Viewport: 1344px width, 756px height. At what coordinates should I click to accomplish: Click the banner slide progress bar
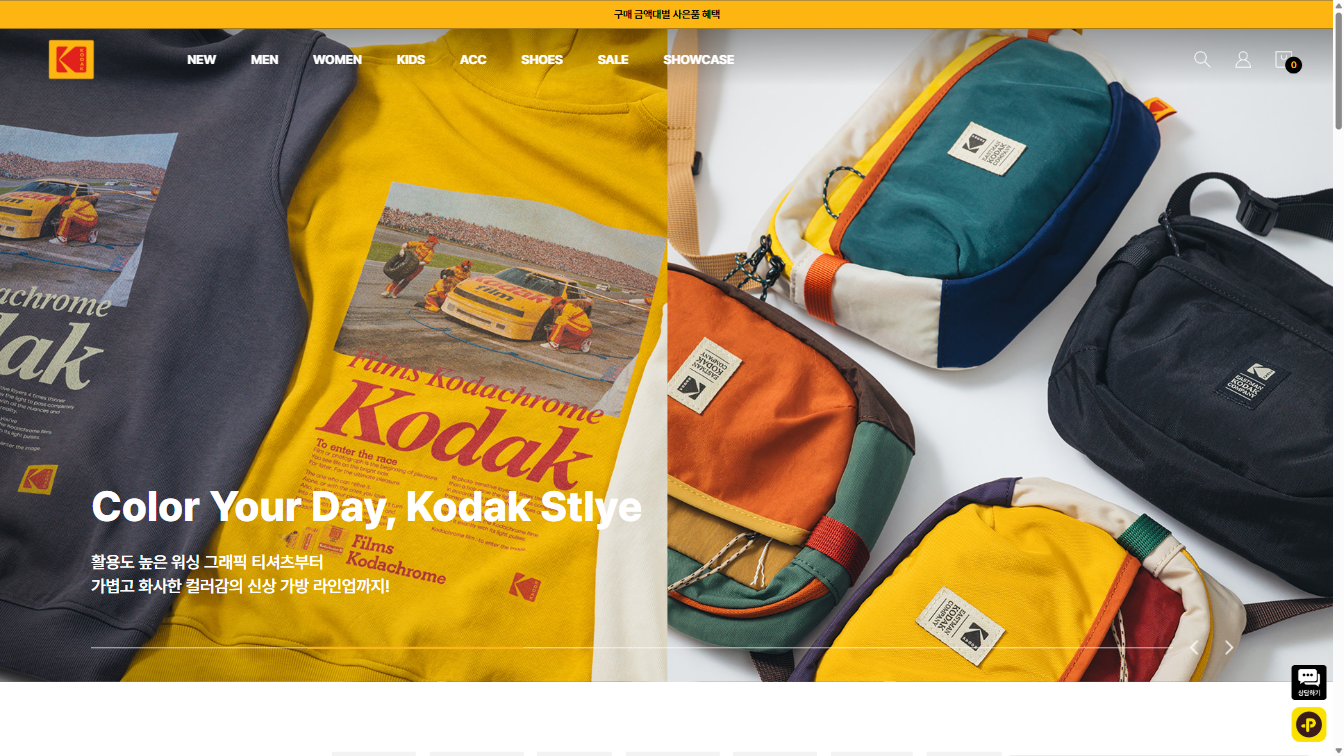(x=630, y=648)
